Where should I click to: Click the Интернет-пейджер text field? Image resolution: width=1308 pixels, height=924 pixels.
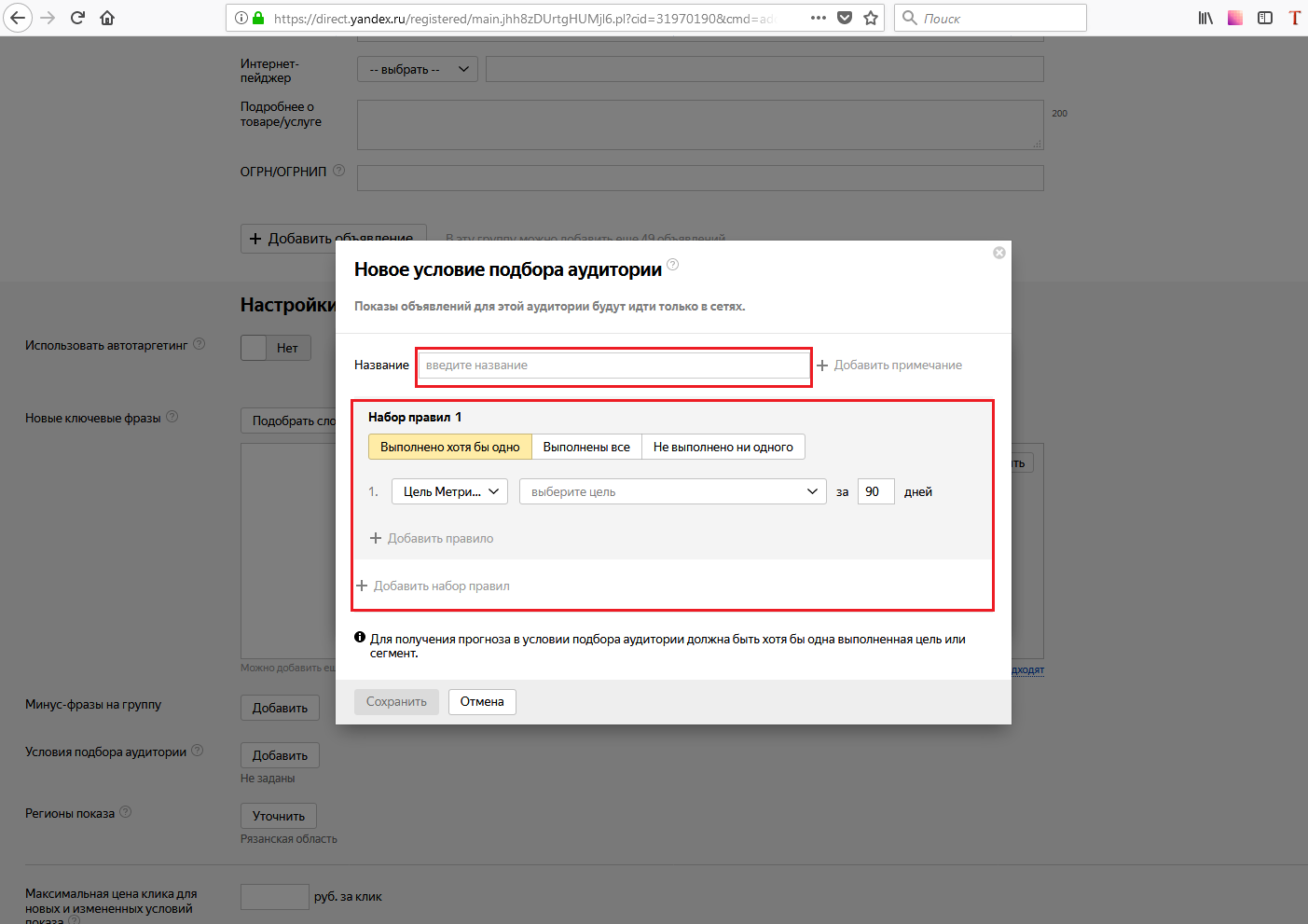point(764,69)
